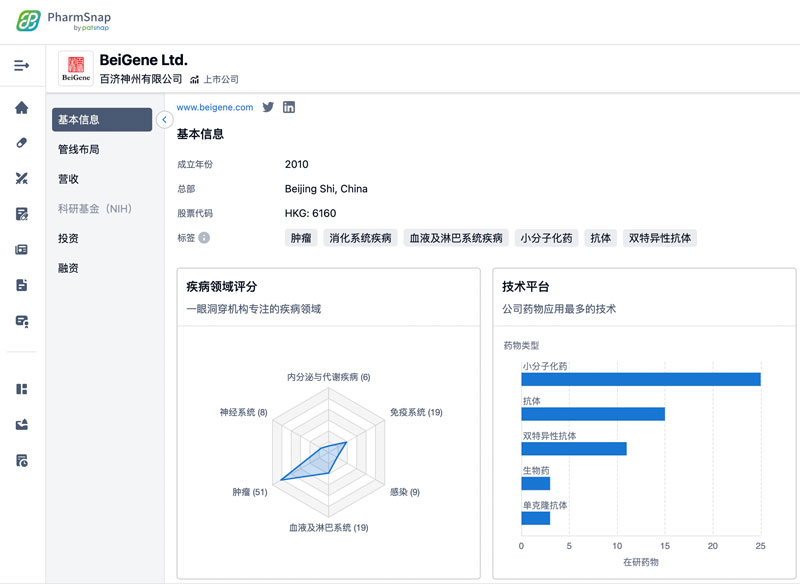
Task: Open BeiGene's Twitter profile icon
Action: click(x=268, y=107)
